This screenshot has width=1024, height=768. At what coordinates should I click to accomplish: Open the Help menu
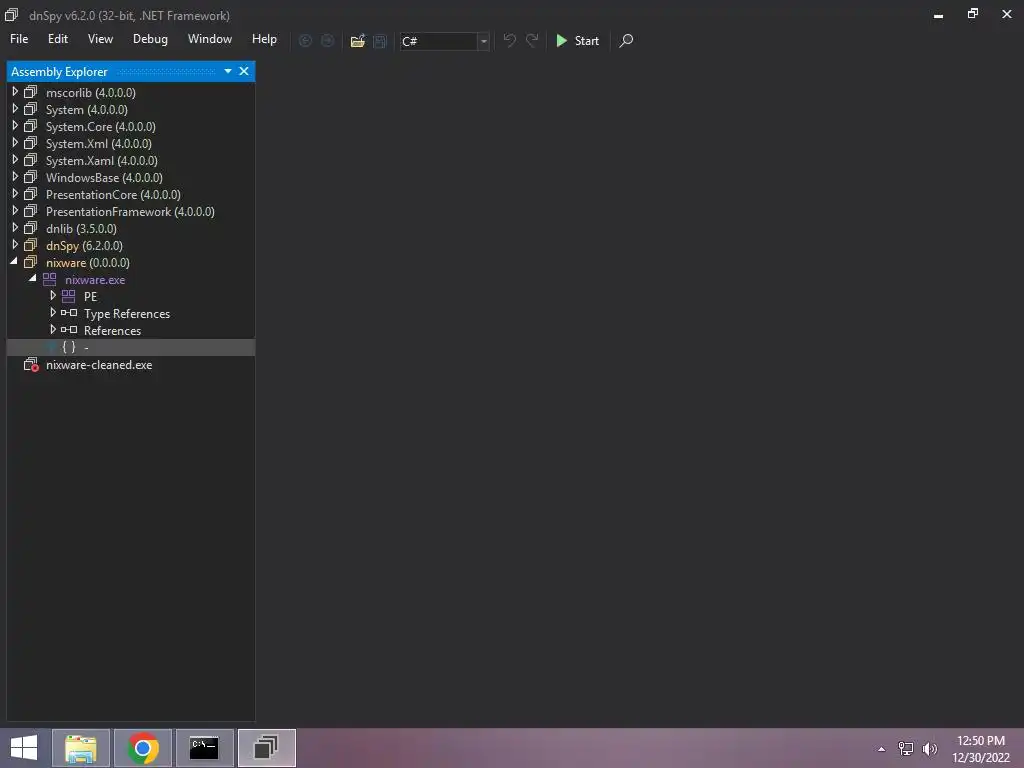tap(264, 39)
